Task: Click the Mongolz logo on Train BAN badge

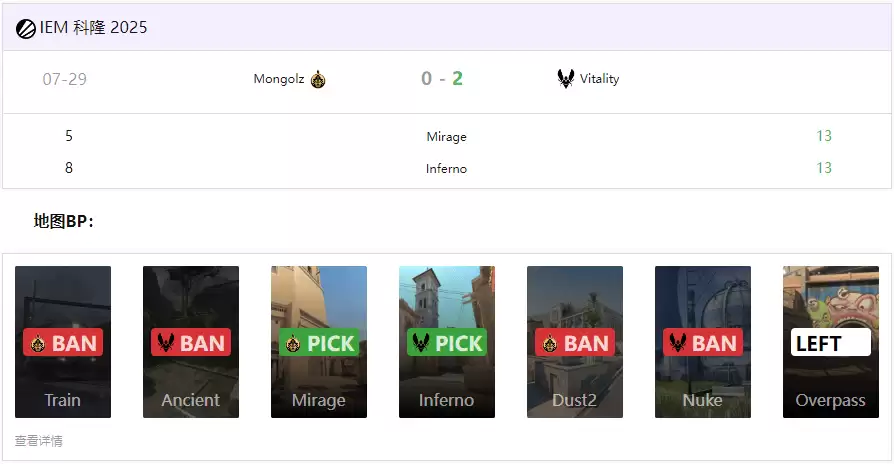Action: (x=38, y=343)
